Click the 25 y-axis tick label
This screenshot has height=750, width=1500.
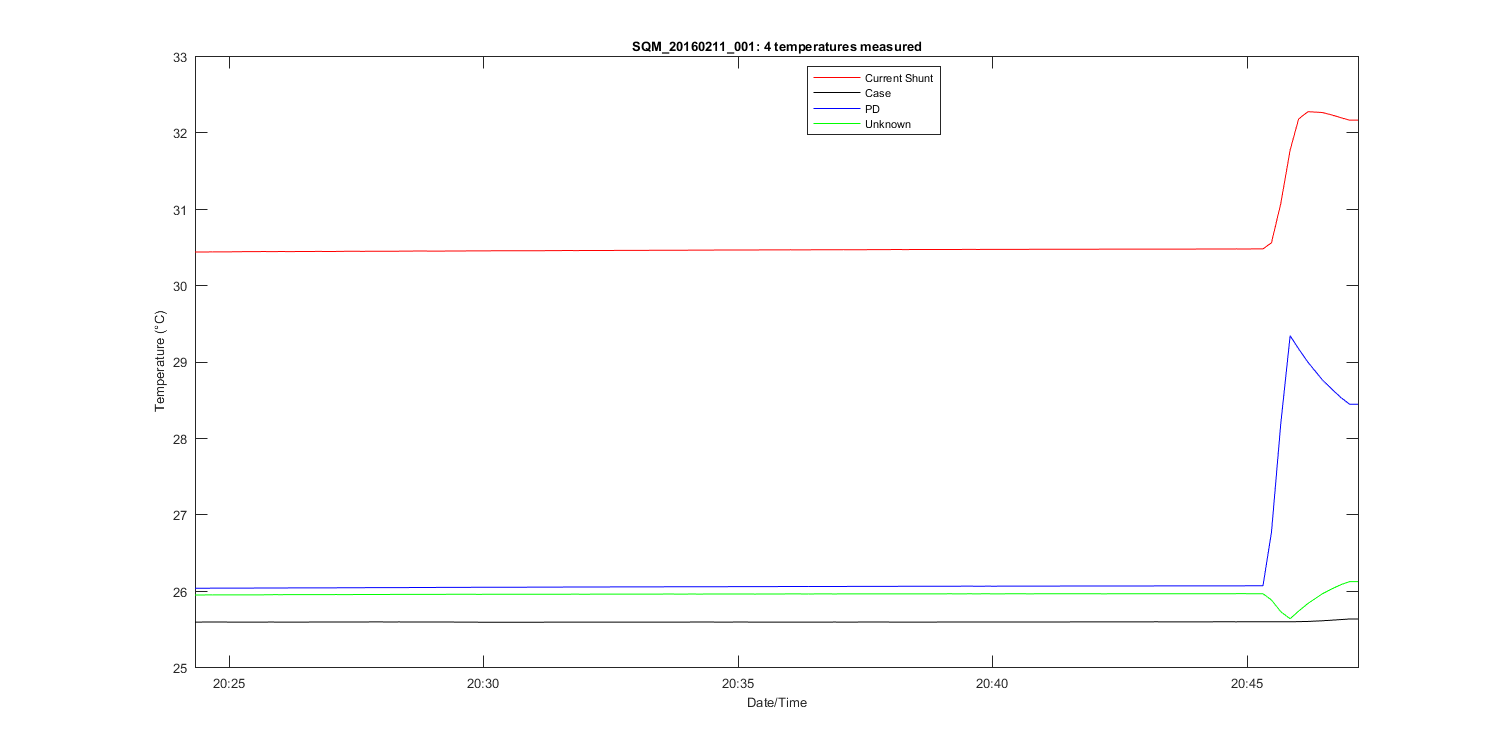pos(181,668)
